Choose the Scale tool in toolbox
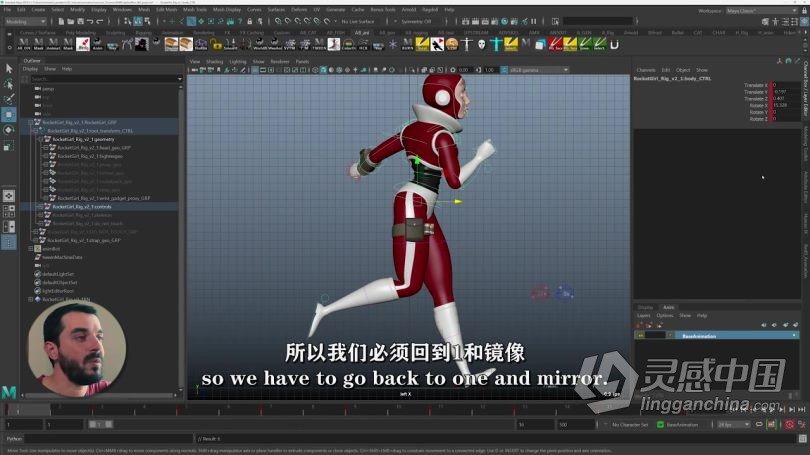810x455 pixels. 9,147
